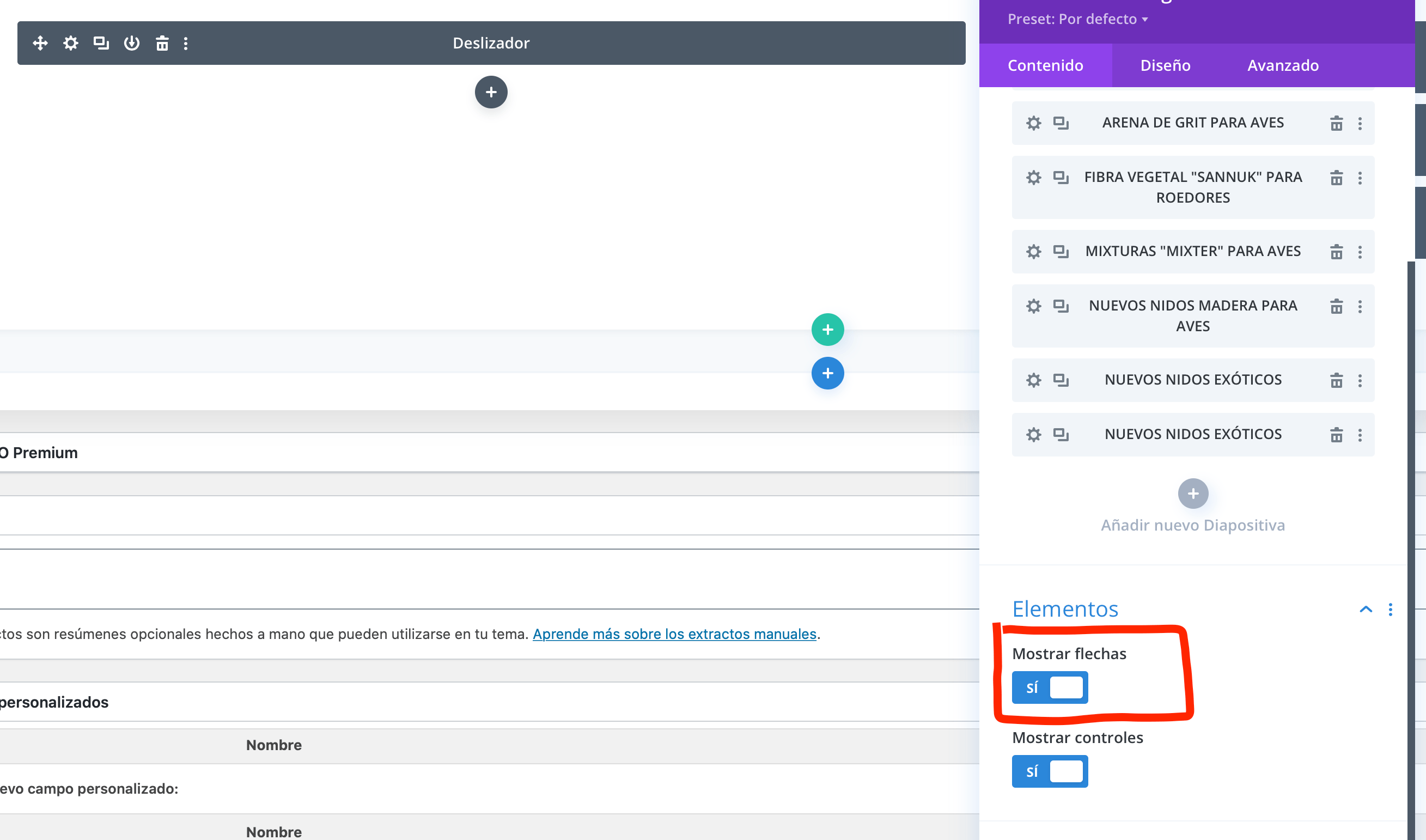The height and width of the screenshot is (840, 1426).
Task: Select FIBRA VEGETAL "SANNUK" PARA ROEDORES title
Action: [1193, 187]
